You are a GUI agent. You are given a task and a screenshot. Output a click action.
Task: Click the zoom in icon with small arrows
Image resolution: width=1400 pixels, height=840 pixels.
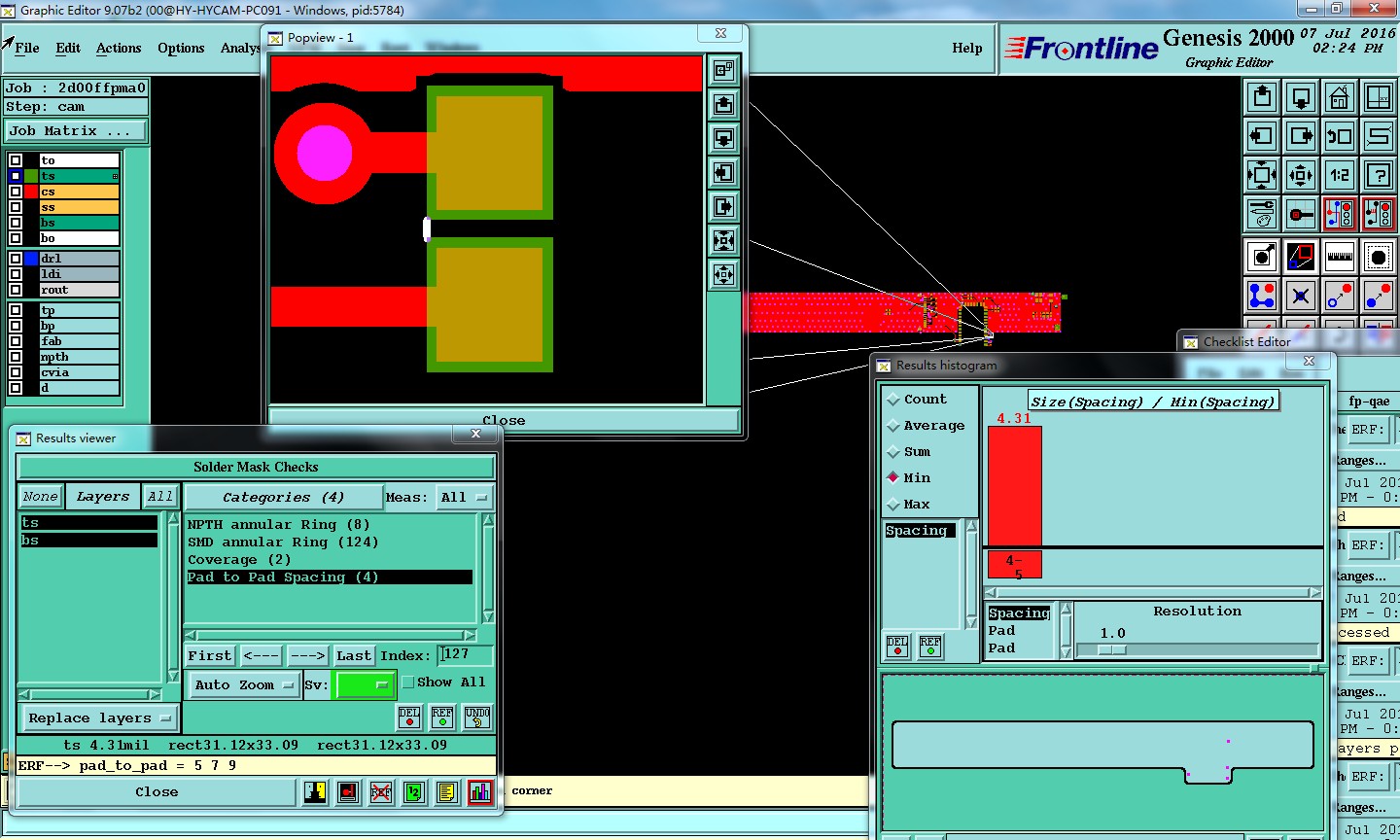click(x=1301, y=175)
